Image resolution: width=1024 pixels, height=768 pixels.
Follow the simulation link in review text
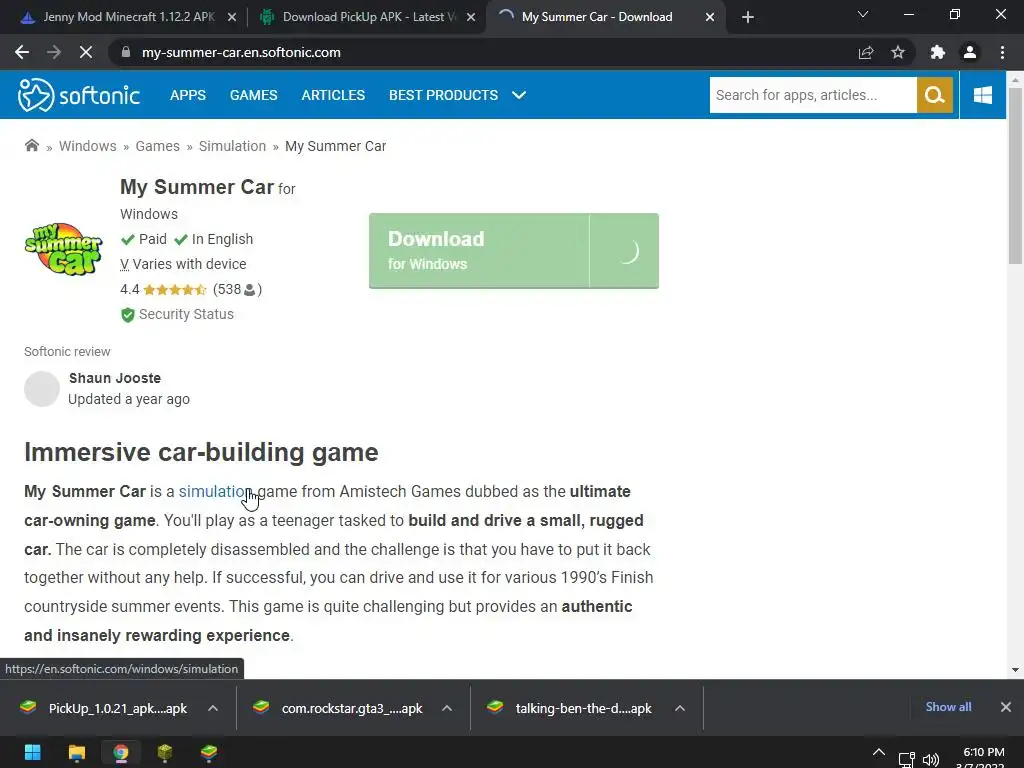click(215, 491)
